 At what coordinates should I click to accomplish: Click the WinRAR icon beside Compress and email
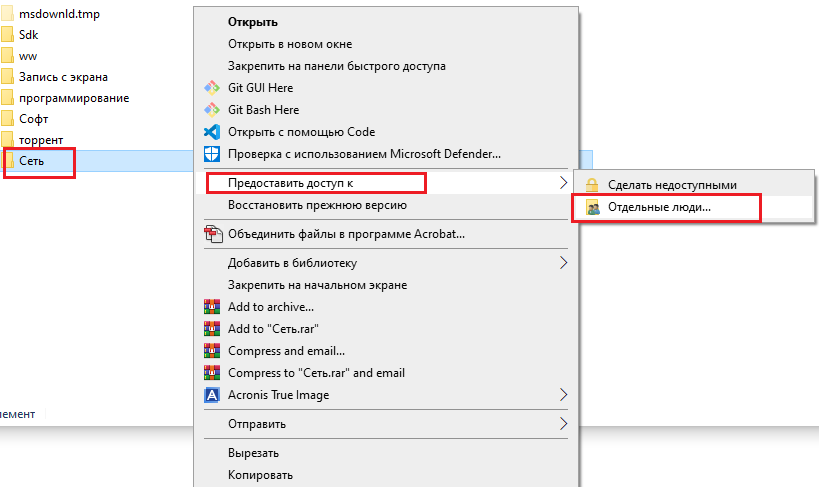click(212, 351)
